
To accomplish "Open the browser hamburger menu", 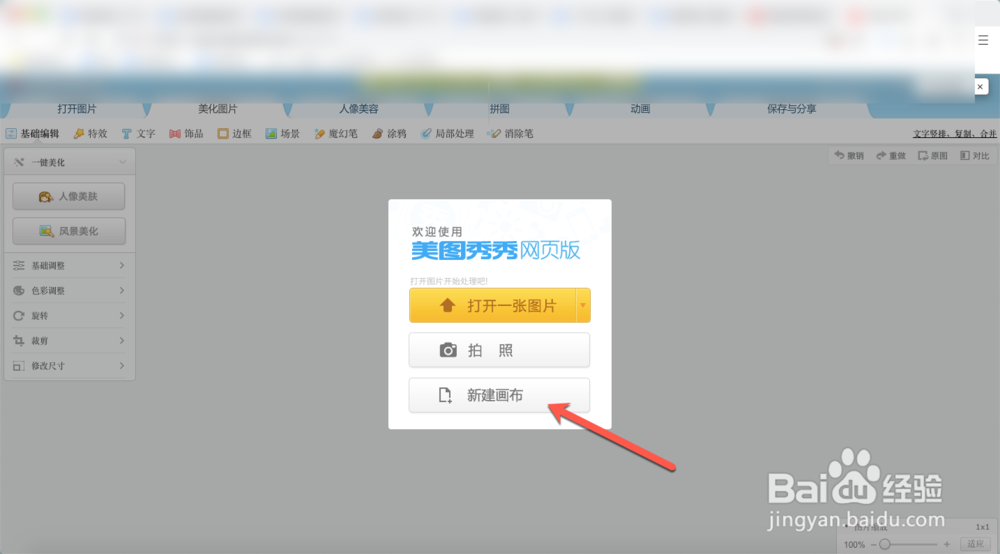I will tap(983, 40).
